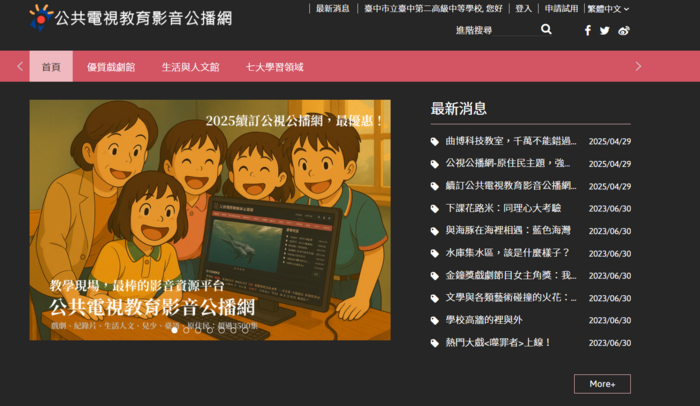Select the fifth carousel slide dot
The width and height of the screenshot is (700, 406).
click(x=221, y=330)
